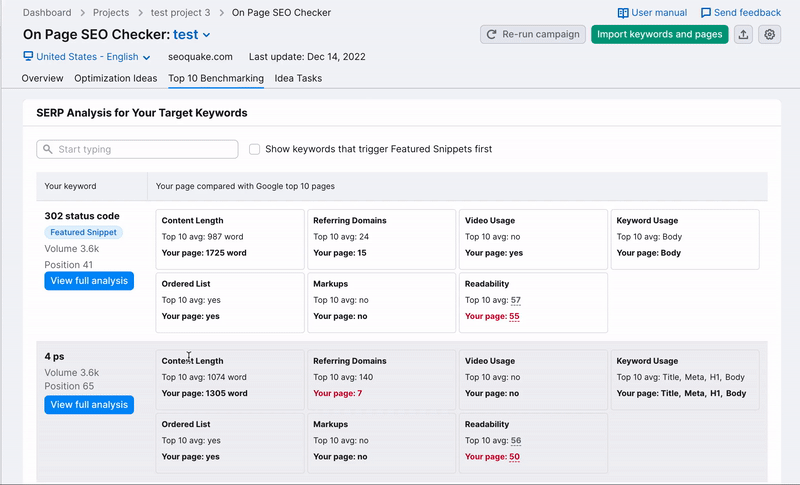800x485 pixels.
Task: Click the search magnifier icon
Action: 48,149
